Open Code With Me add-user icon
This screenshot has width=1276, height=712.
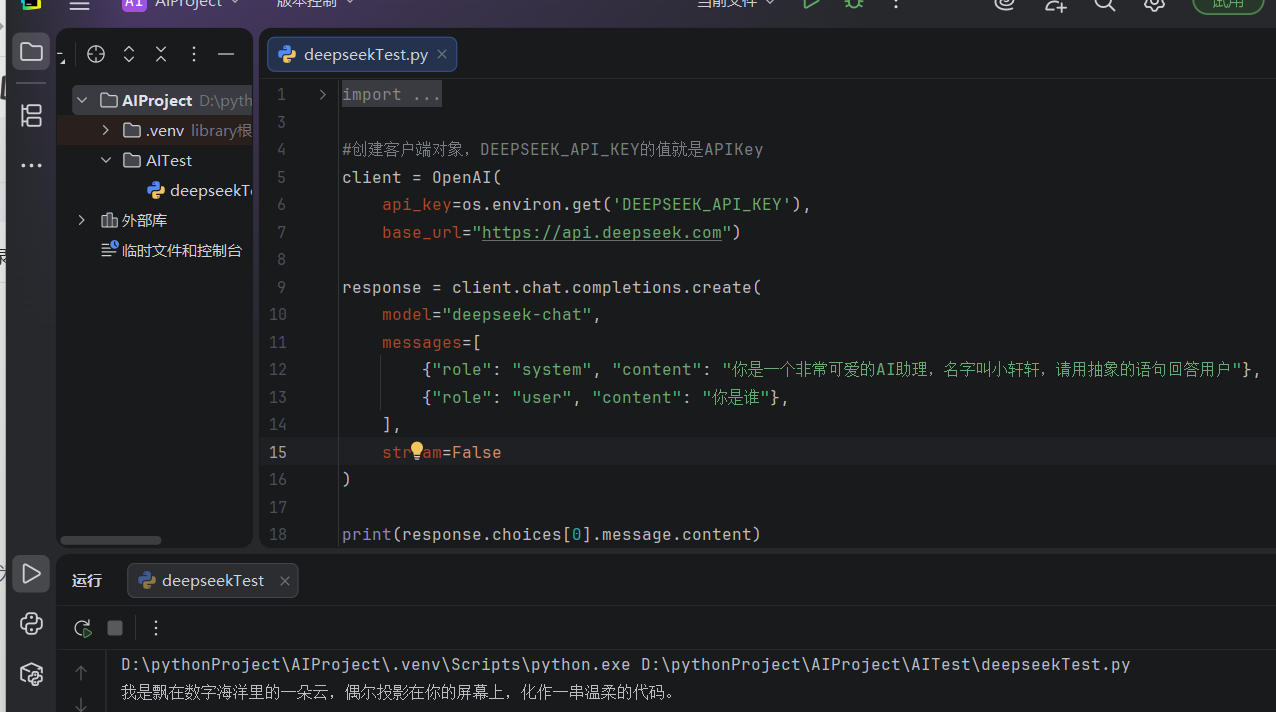1056,5
